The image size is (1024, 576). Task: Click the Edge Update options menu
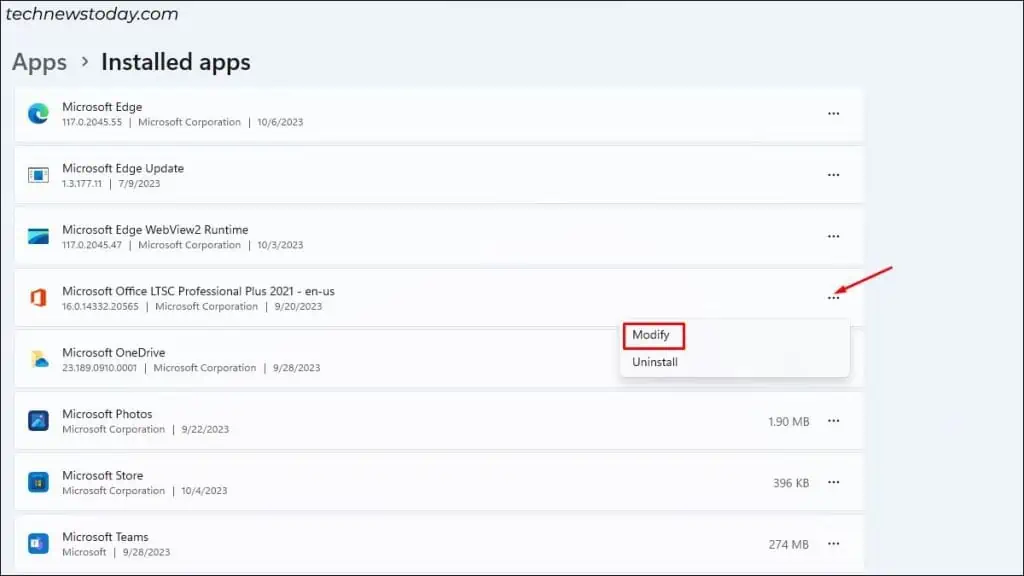click(x=834, y=174)
